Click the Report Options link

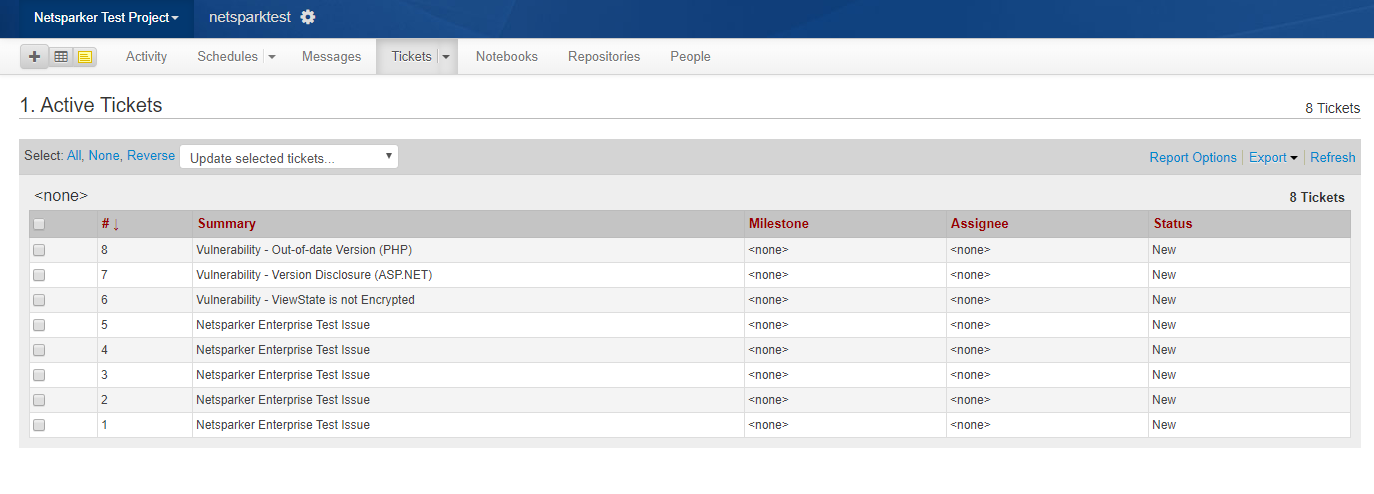coord(1192,157)
